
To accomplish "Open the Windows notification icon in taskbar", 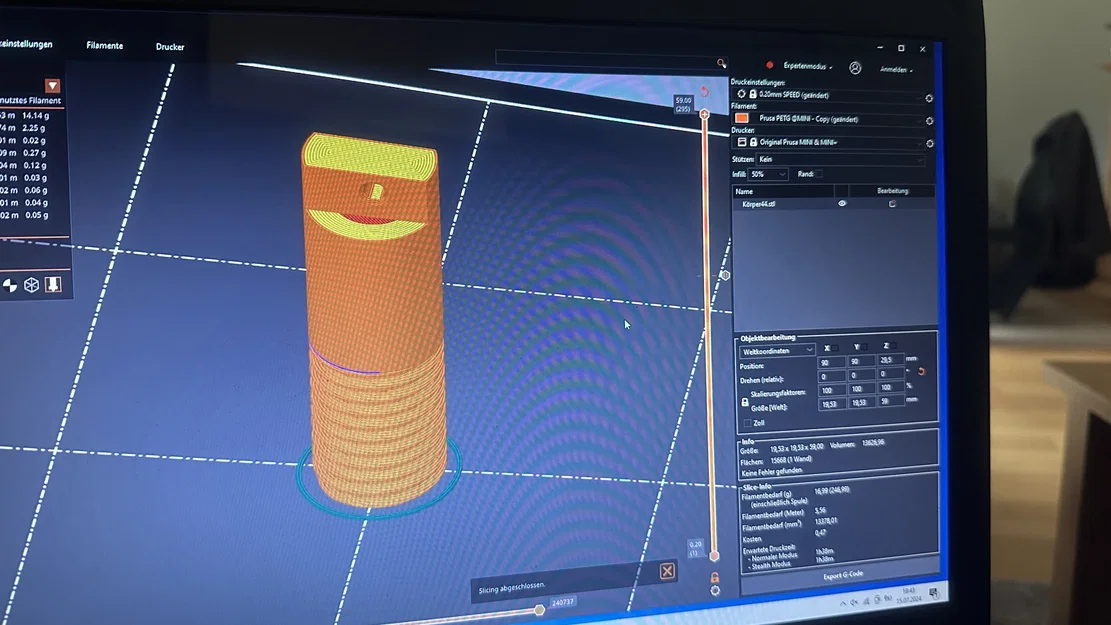I will coord(933,592).
